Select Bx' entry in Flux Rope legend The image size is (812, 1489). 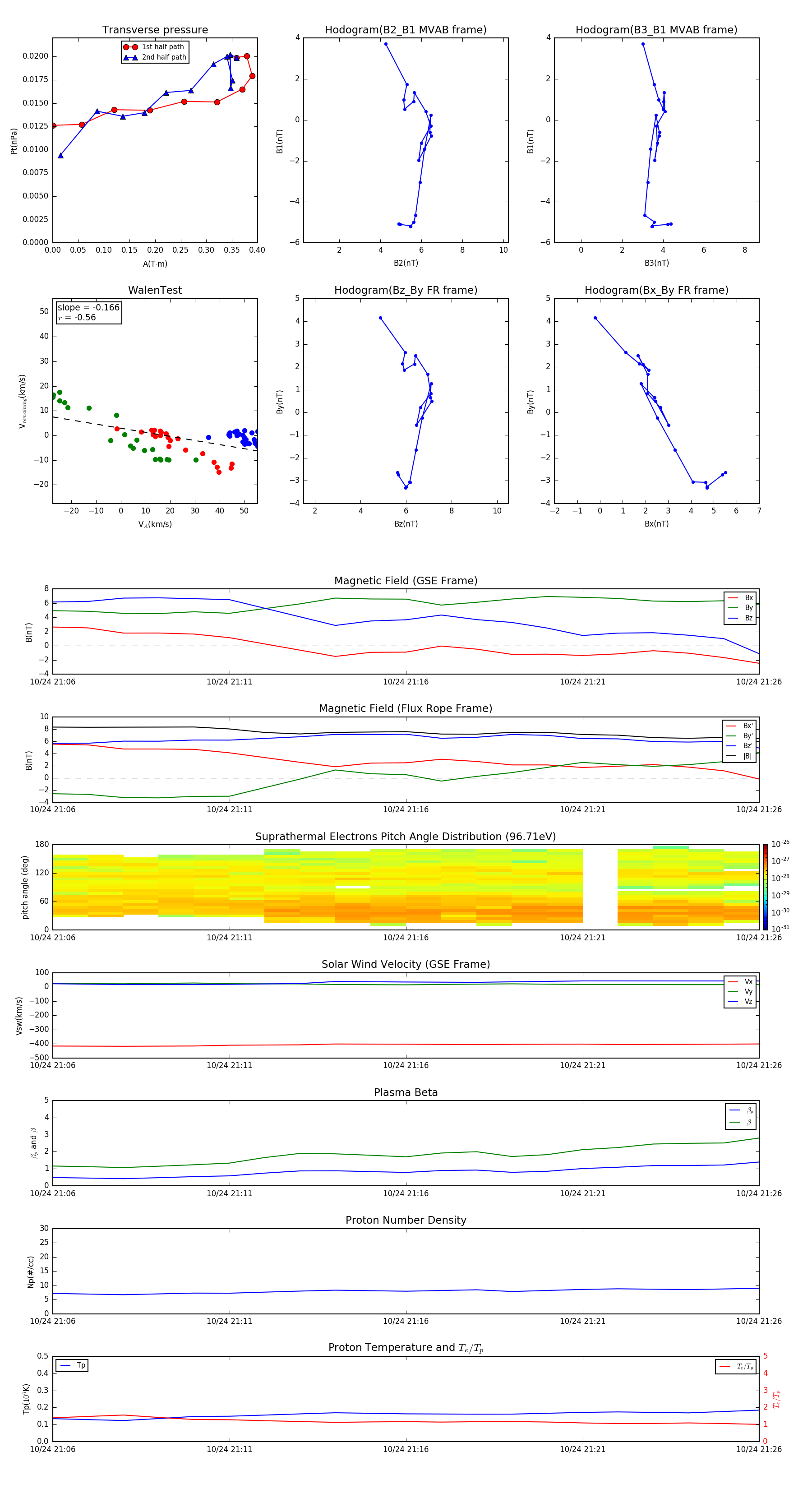(740, 726)
